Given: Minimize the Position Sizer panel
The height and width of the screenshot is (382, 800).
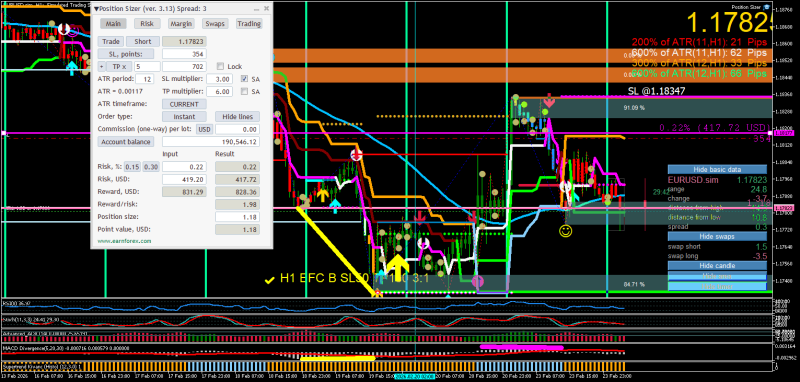Looking at the screenshot, I should [257, 9].
